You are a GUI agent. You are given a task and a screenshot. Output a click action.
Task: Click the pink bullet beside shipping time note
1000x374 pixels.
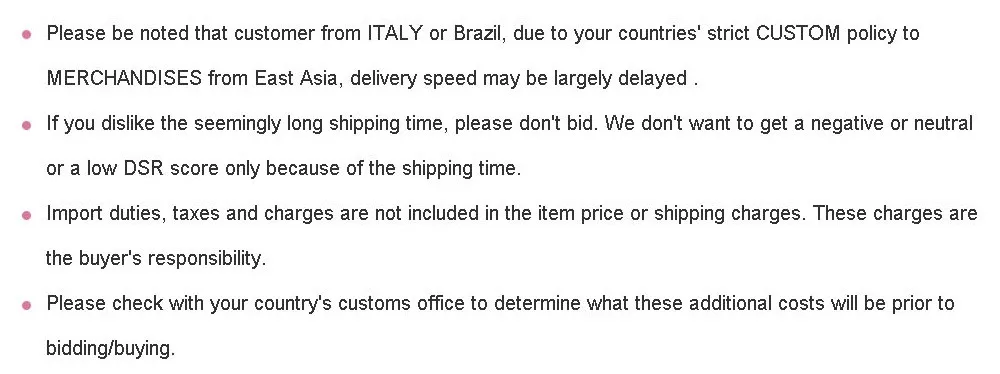pyautogui.click(x=26, y=125)
